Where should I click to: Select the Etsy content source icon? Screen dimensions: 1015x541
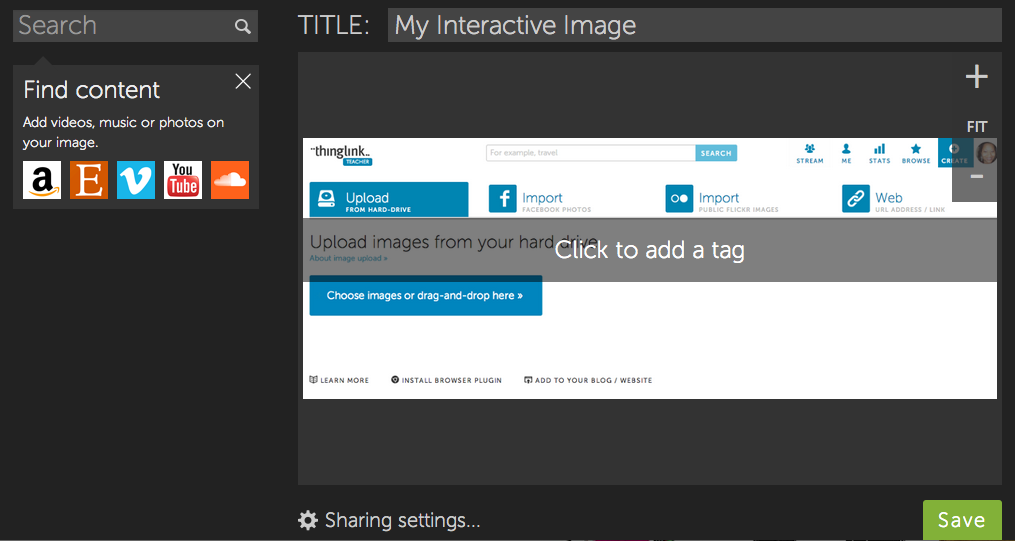point(89,180)
